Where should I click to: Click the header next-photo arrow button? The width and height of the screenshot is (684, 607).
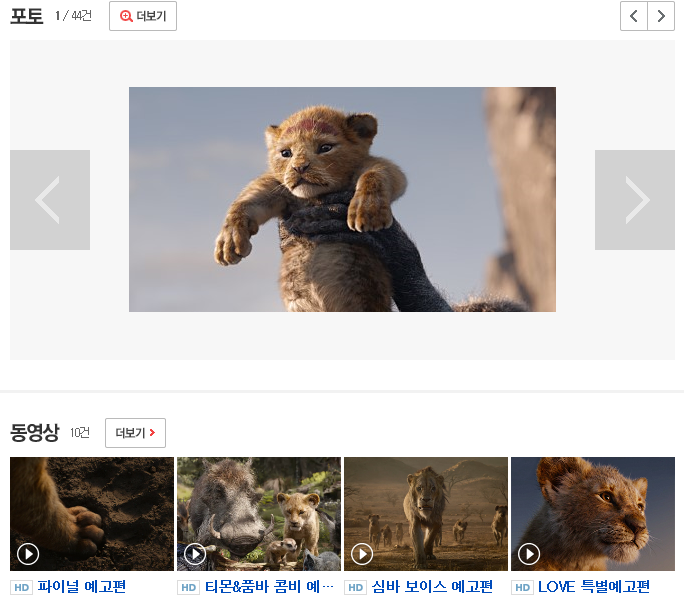click(x=661, y=16)
